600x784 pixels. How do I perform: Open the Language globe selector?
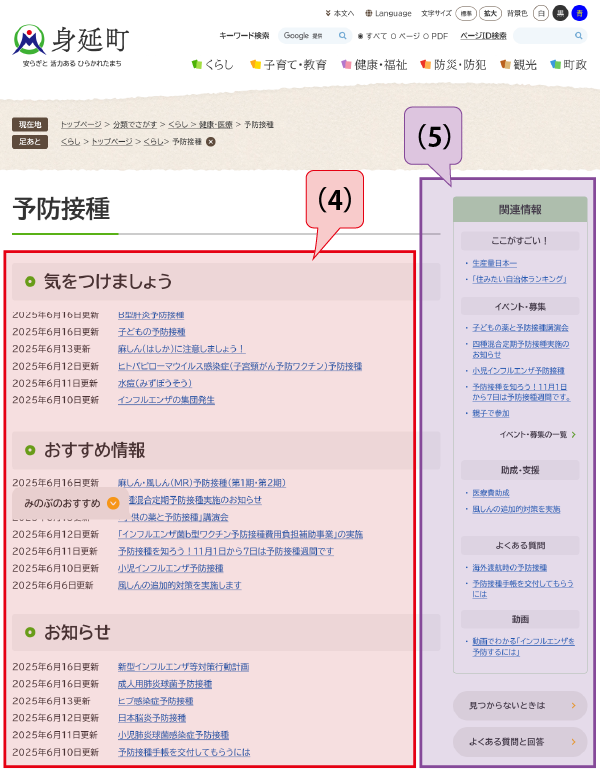coord(388,14)
